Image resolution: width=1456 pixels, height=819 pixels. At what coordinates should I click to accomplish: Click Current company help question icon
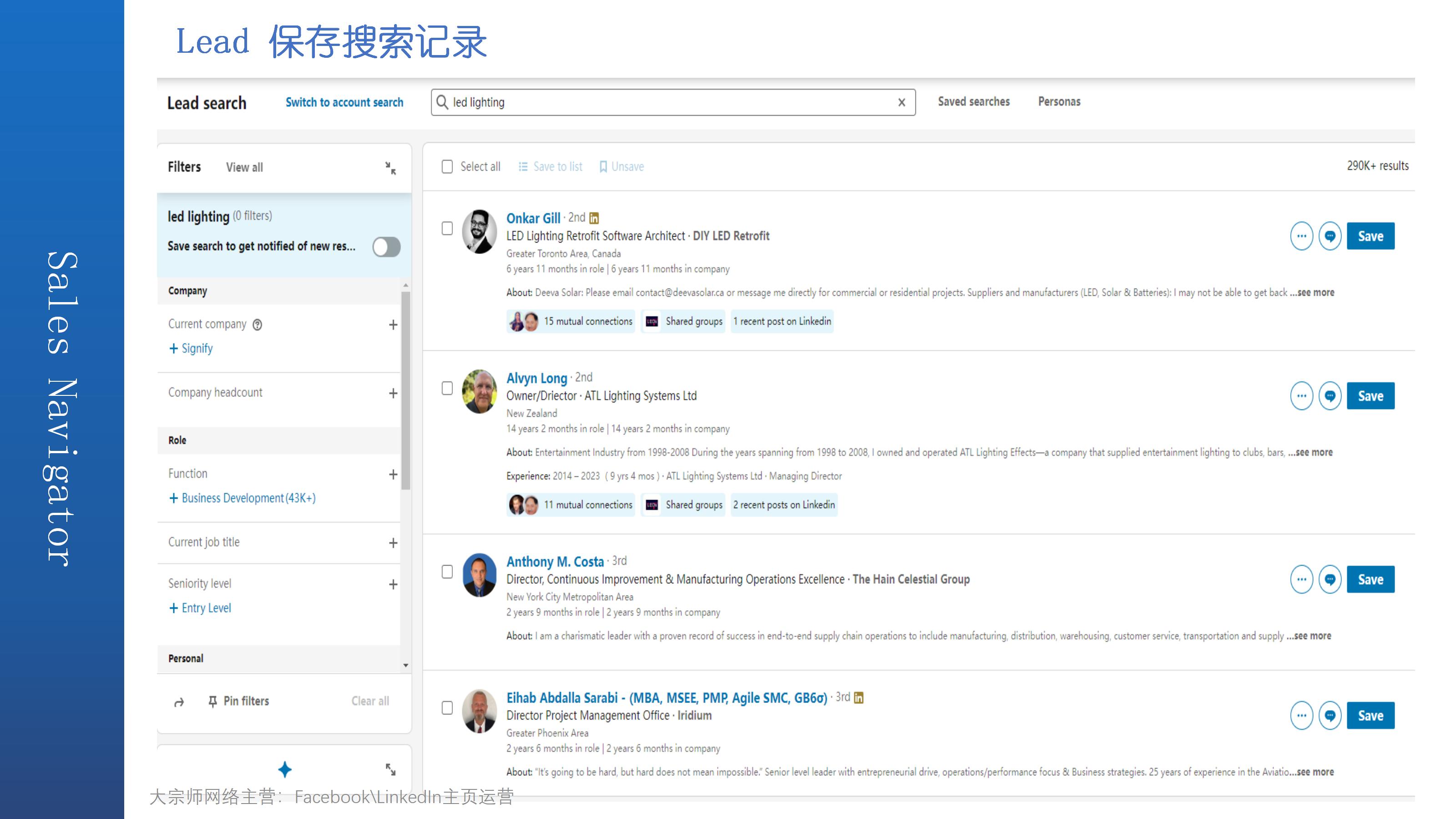click(257, 324)
